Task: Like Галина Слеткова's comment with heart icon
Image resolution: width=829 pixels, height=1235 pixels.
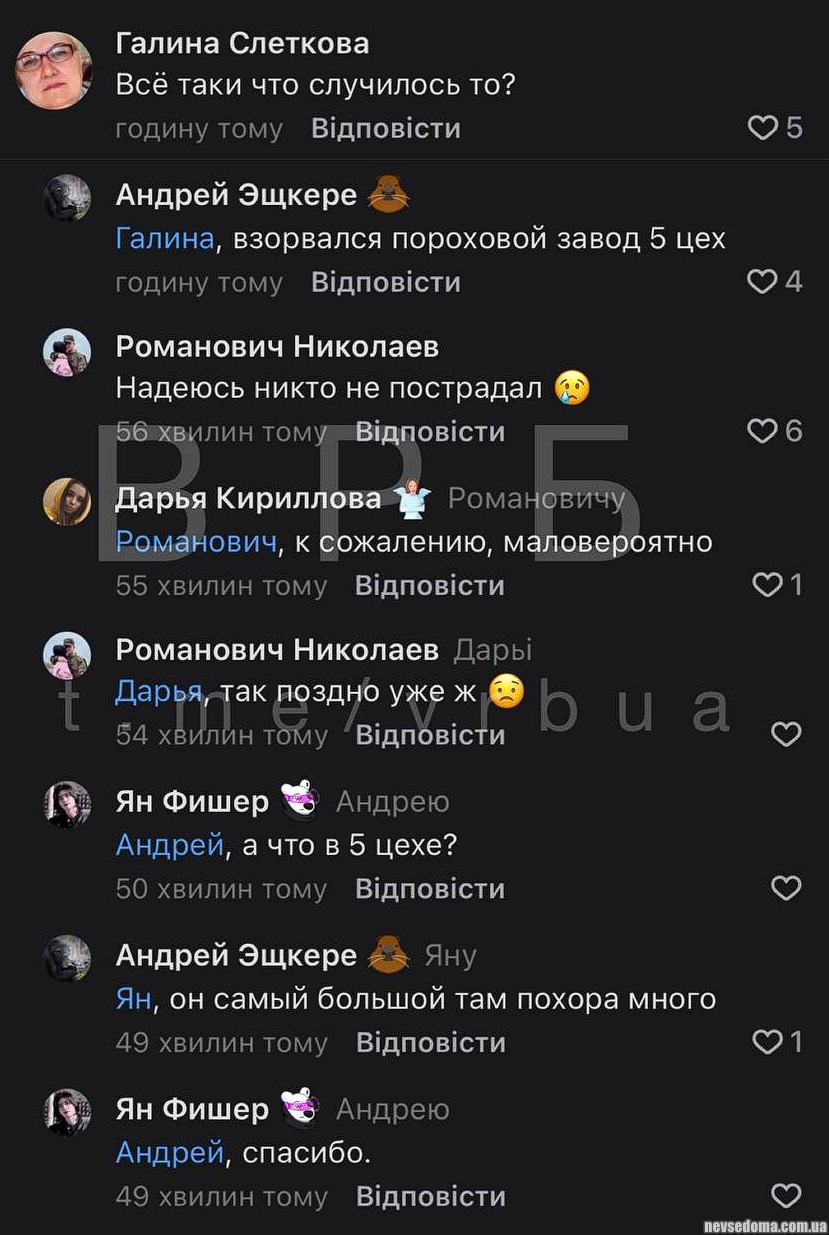Action: pyautogui.click(x=763, y=128)
